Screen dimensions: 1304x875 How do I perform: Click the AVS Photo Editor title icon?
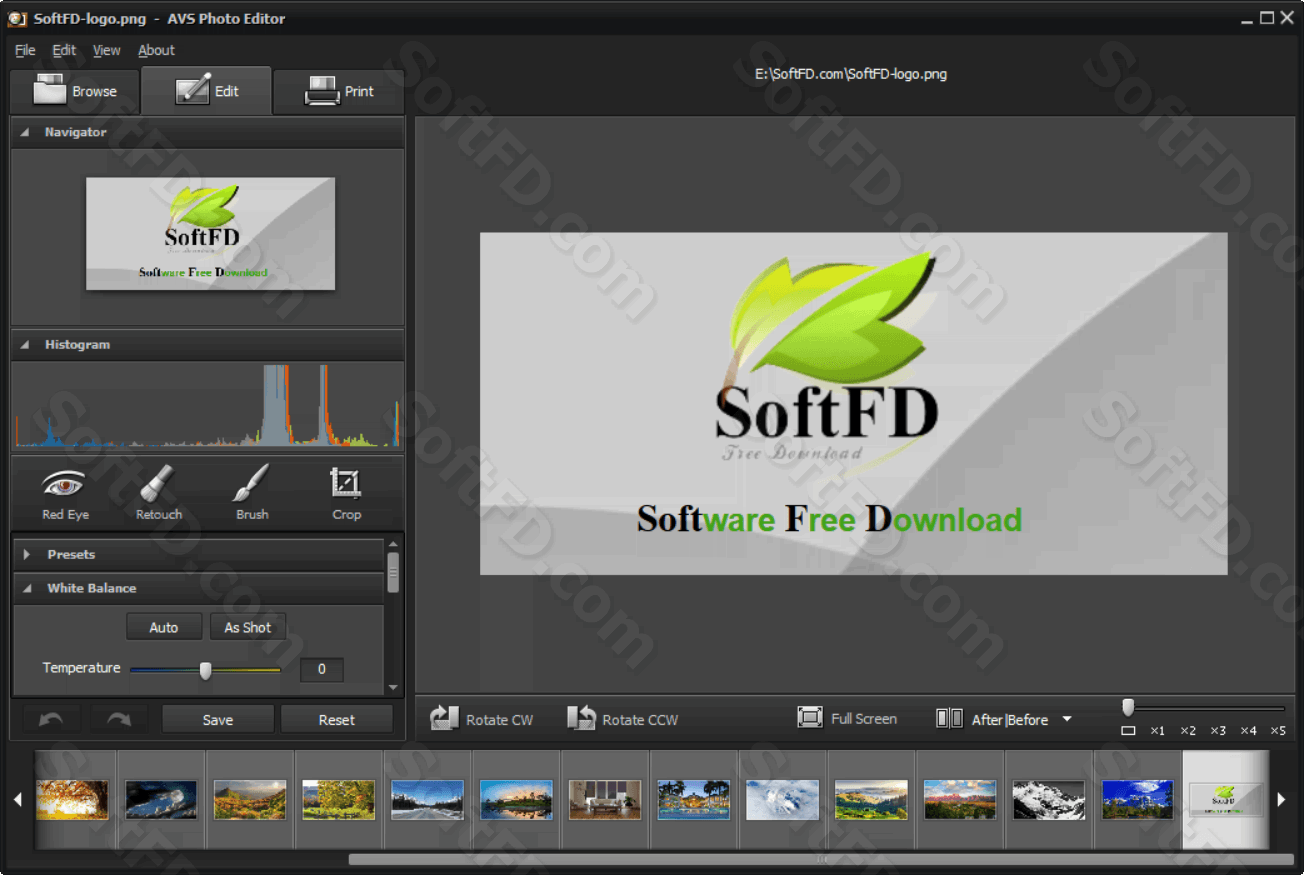tap(17, 18)
